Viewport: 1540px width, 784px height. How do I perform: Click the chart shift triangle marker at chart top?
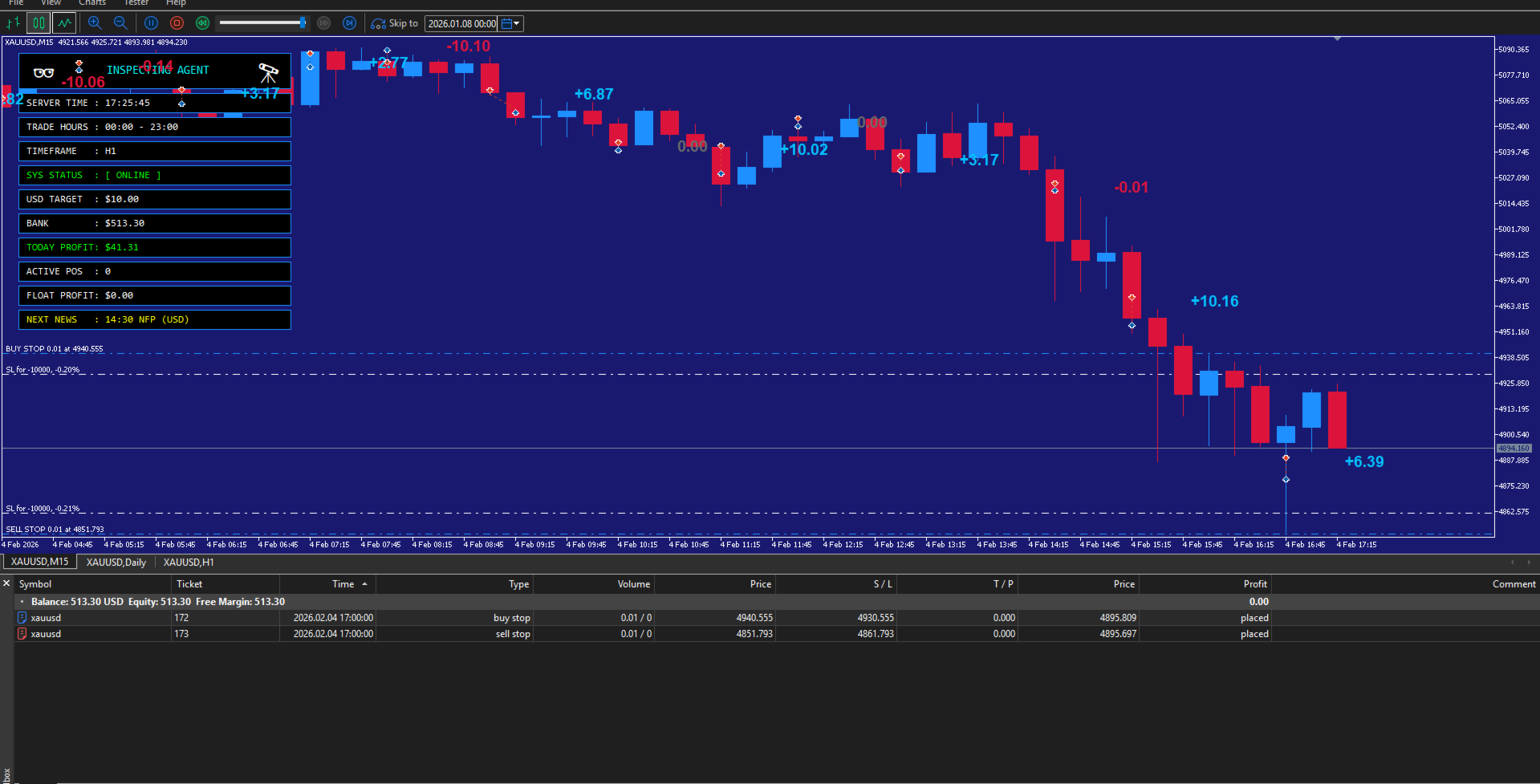(1337, 39)
